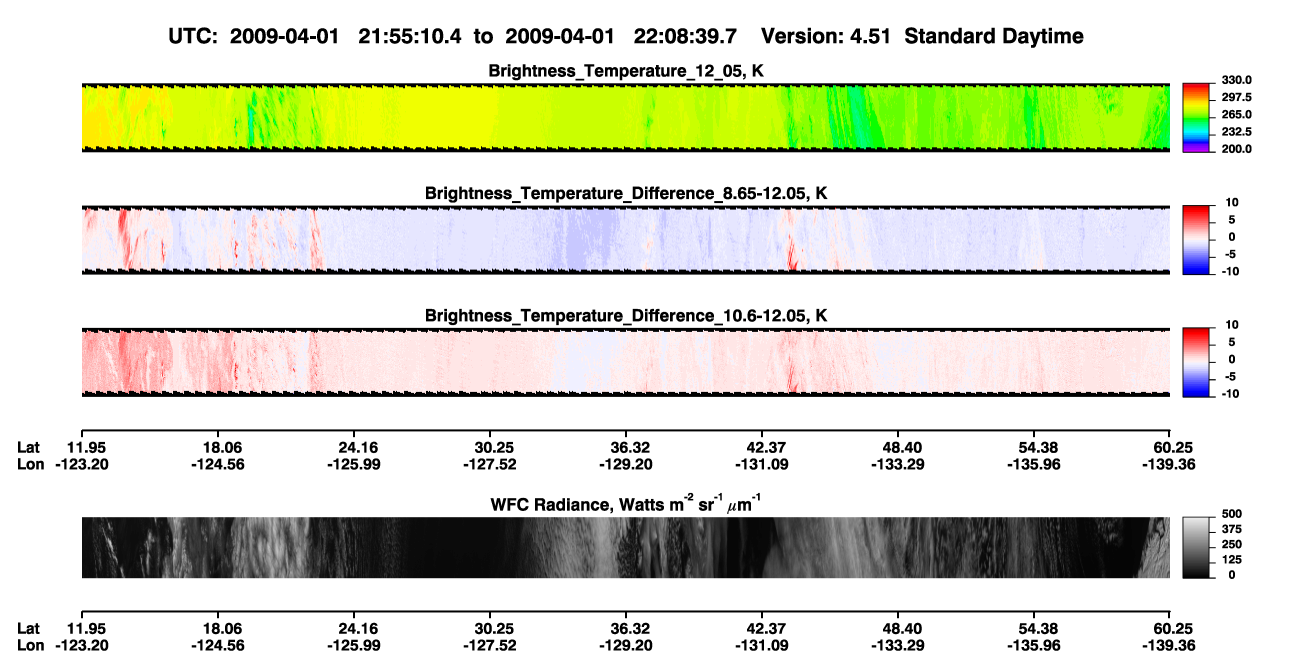Click the 10 tick of the 8.65-12.05 colorbar
The width and height of the screenshot is (1300, 667).
point(1231,203)
